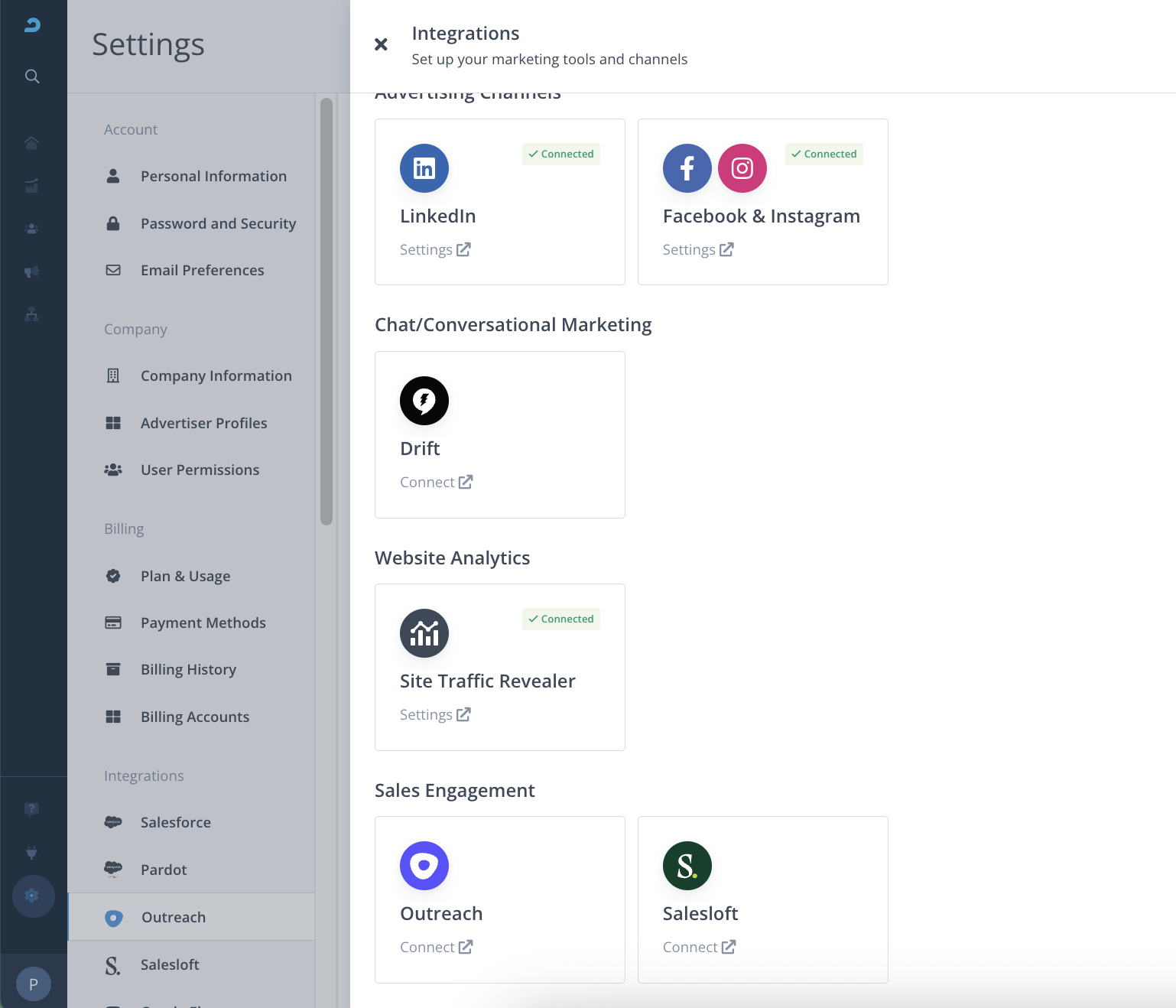
Task: Close the Integrations panel
Action: (x=381, y=44)
